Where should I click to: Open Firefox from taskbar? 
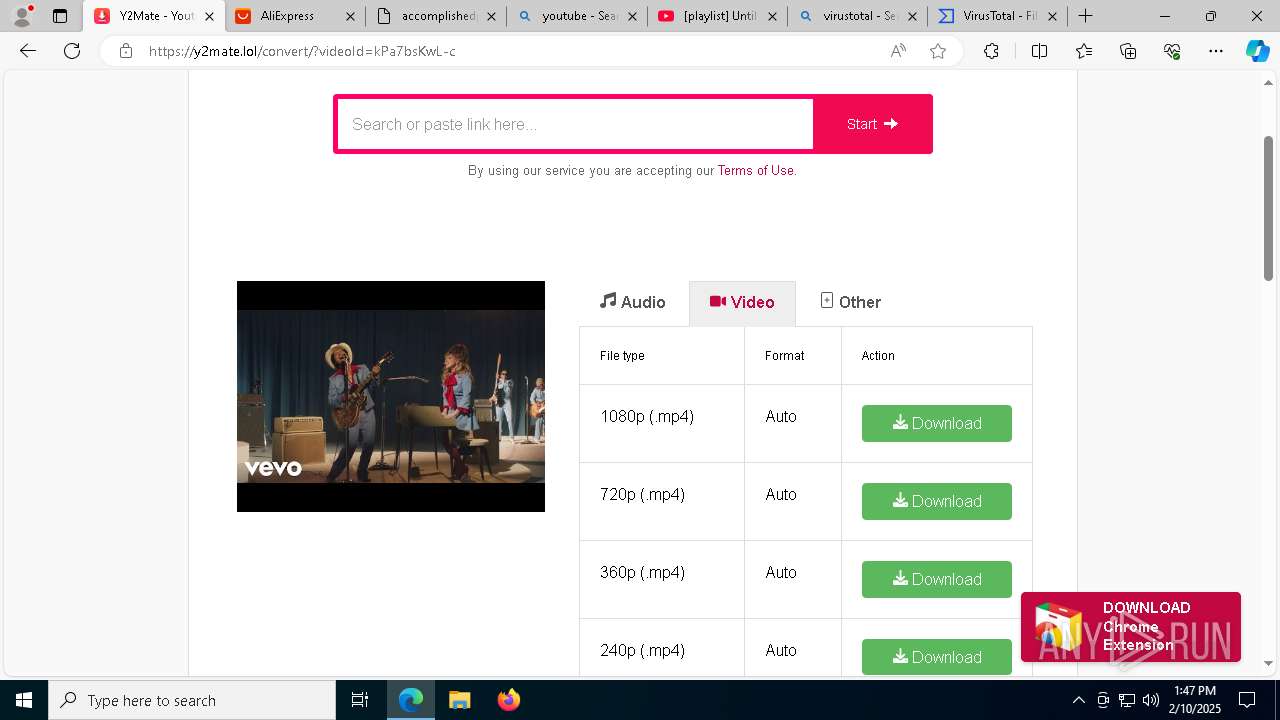tap(508, 700)
